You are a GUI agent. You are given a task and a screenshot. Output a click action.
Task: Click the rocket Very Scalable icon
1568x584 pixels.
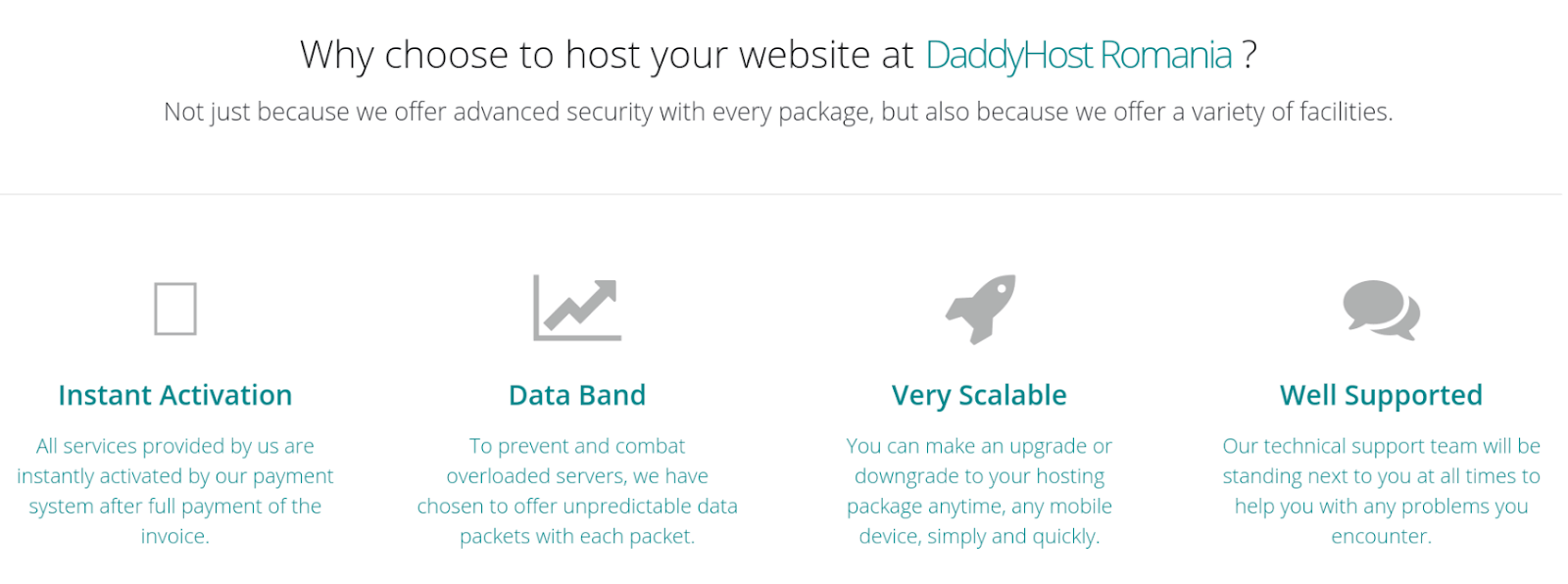[x=980, y=310]
